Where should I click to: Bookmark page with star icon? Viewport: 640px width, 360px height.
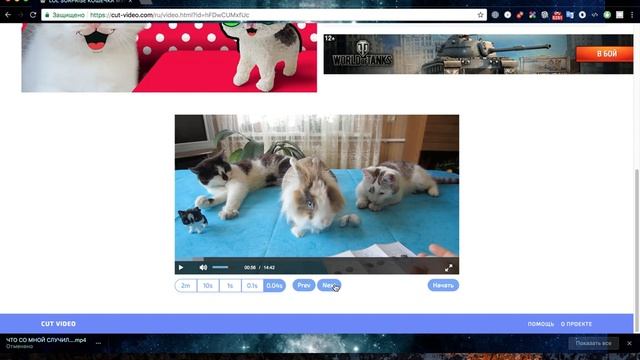tap(480, 15)
